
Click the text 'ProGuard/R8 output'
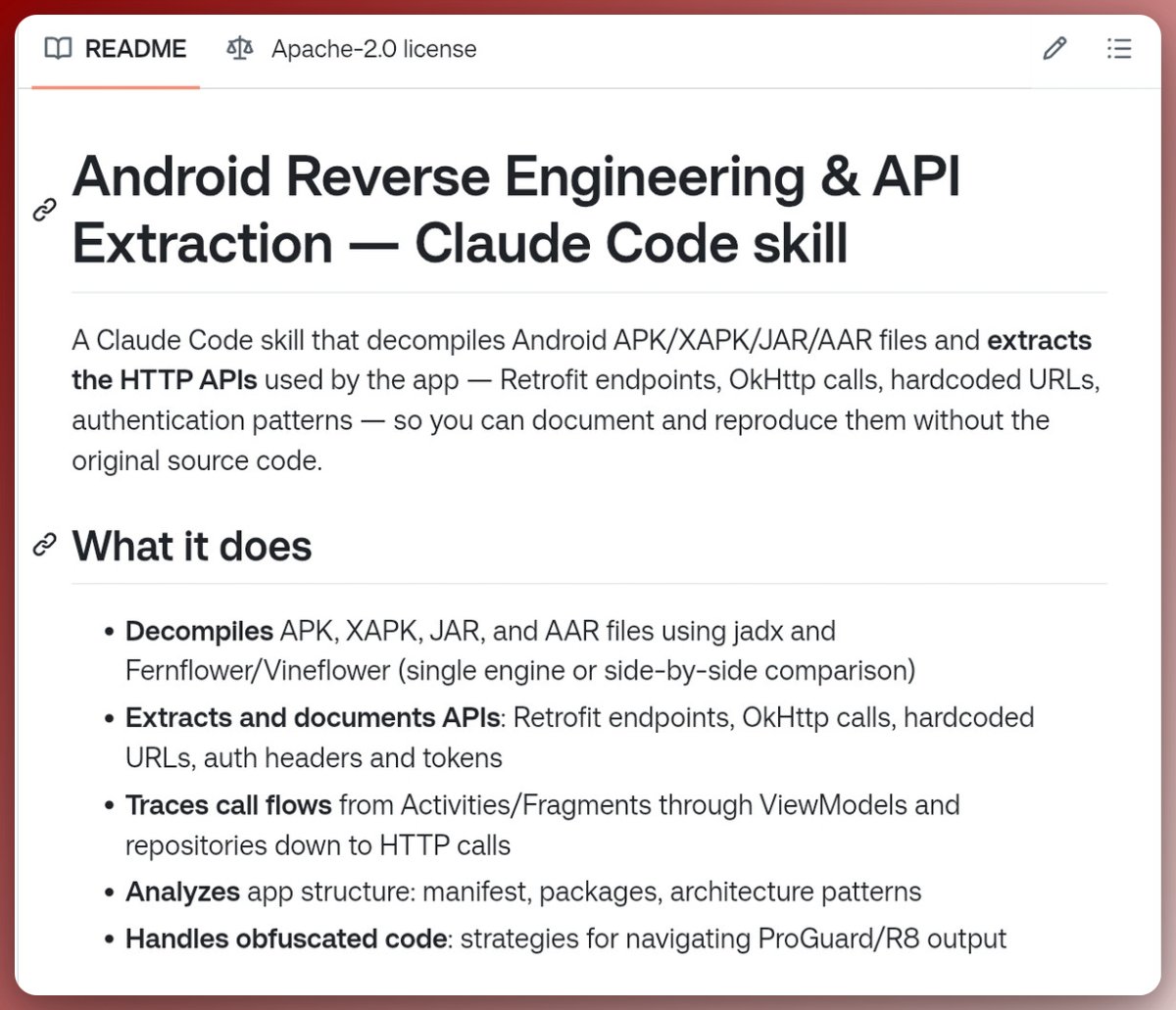point(882,938)
